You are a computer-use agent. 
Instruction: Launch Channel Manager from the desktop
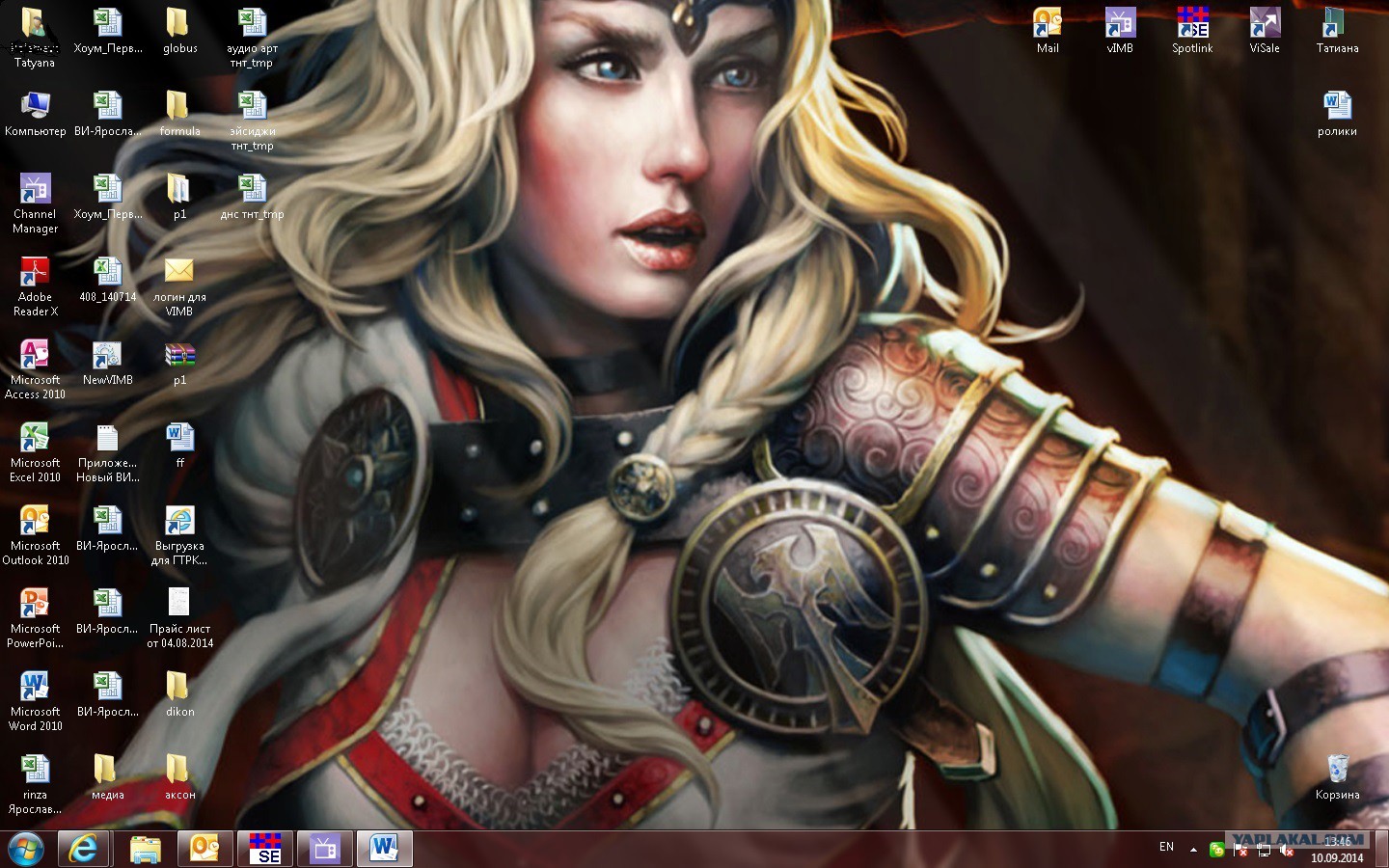pyautogui.click(x=35, y=204)
